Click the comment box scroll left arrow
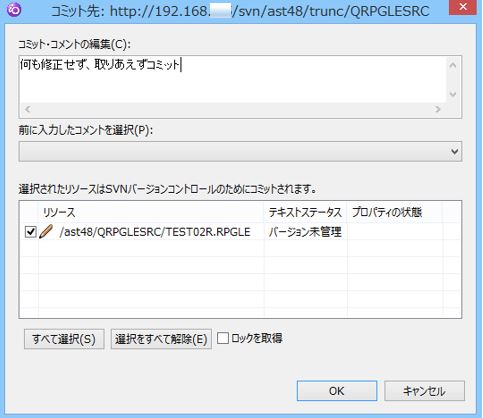This screenshot has height=418, width=483. pyautogui.click(x=28, y=109)
